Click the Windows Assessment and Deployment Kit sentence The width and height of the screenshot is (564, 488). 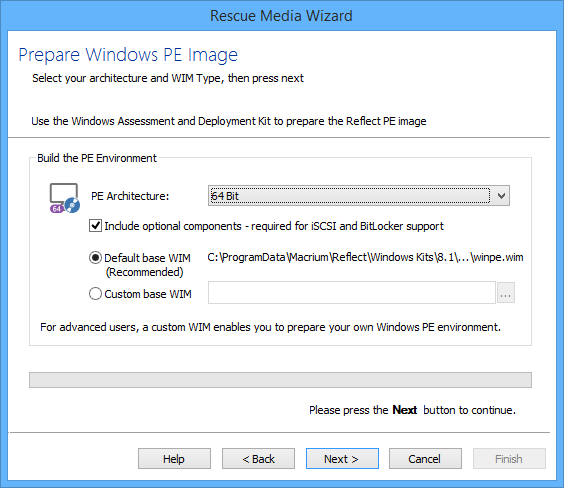229,122
